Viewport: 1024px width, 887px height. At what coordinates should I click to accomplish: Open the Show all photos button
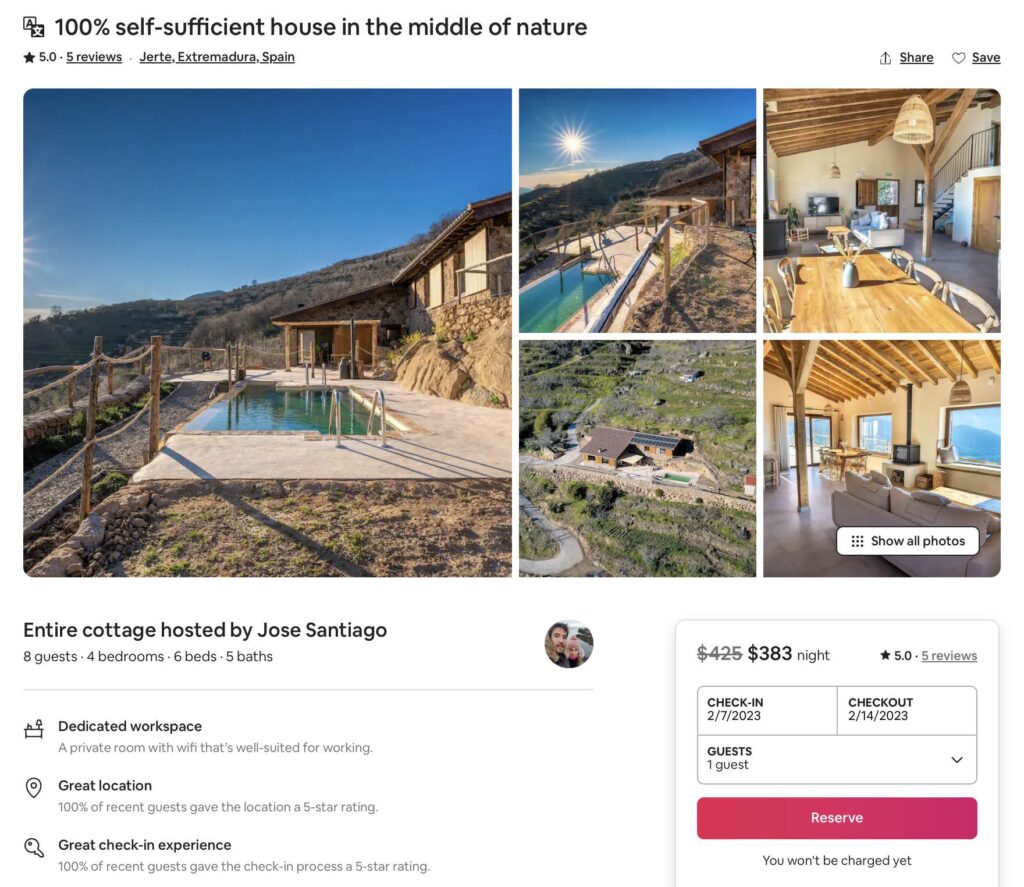(908, 540)
